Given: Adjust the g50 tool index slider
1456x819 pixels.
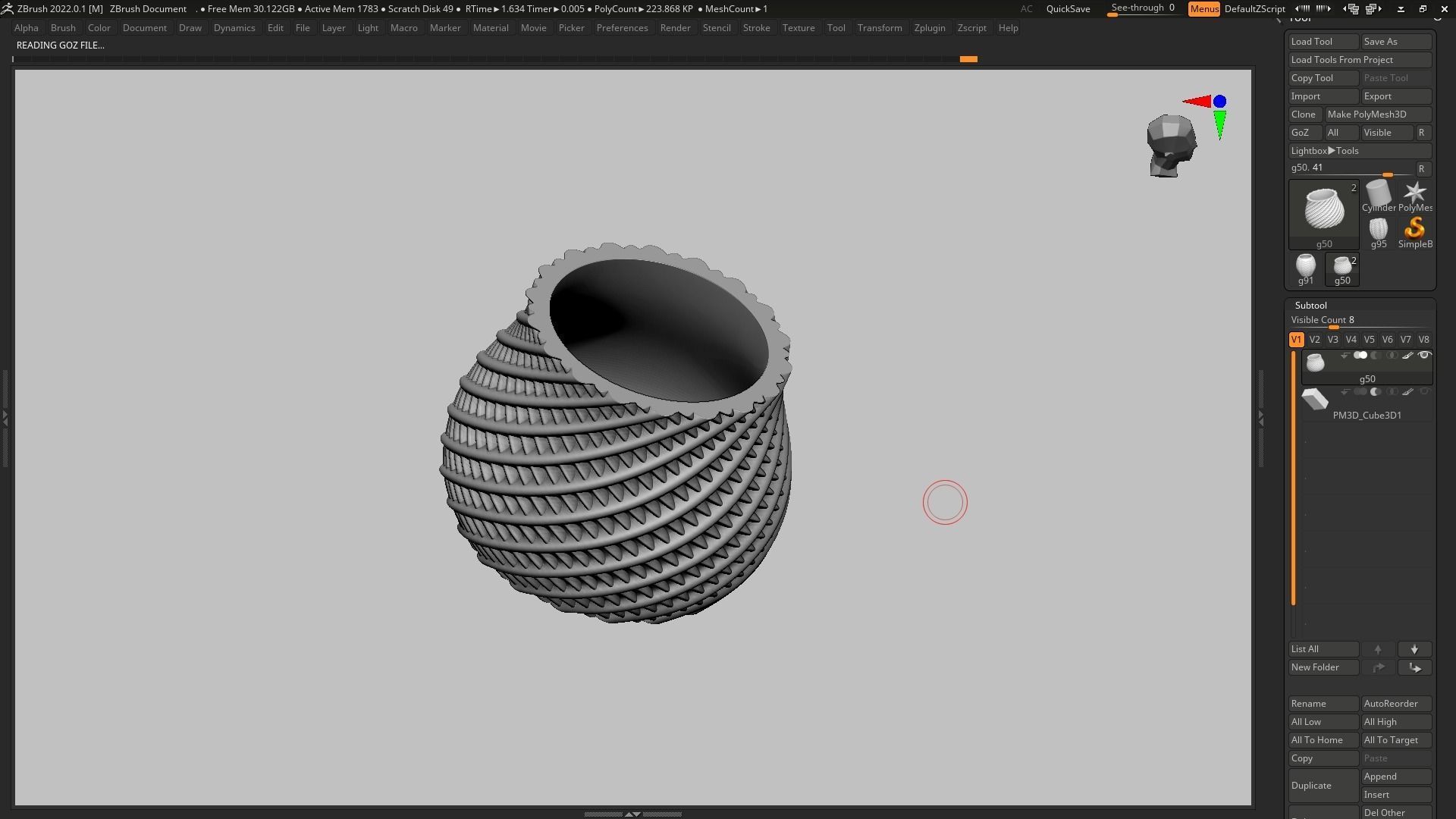Looking at the screenshot, I should [1351, 169].
